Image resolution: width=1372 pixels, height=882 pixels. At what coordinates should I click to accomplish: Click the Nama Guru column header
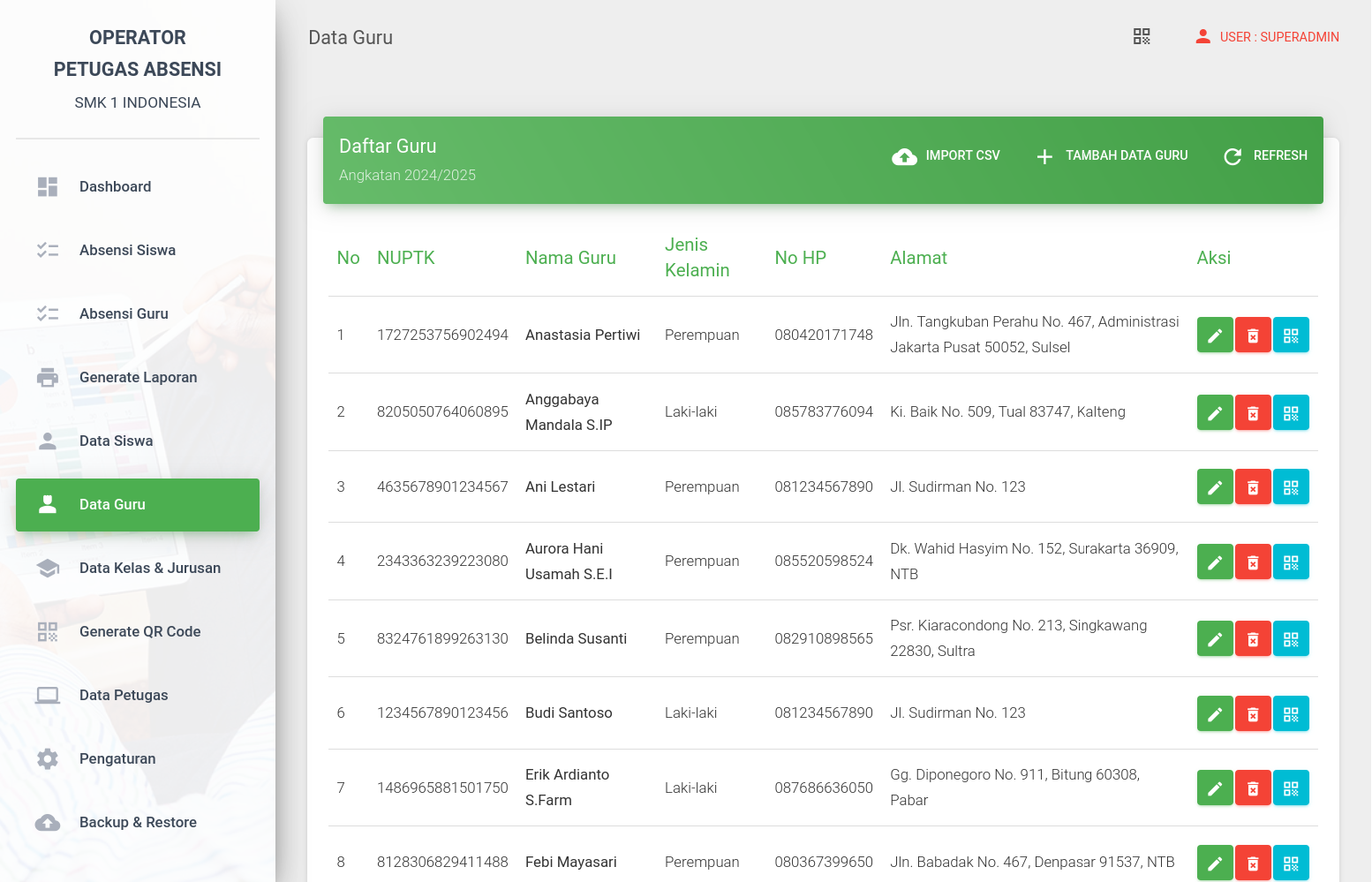570,258
